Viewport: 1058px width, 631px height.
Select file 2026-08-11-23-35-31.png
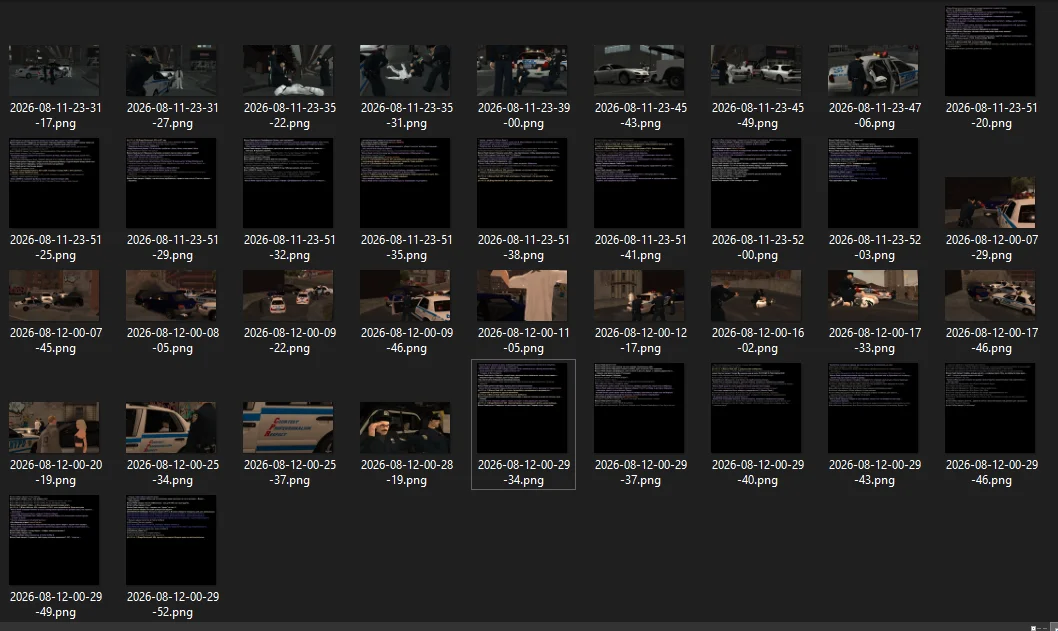coord(406,71)
